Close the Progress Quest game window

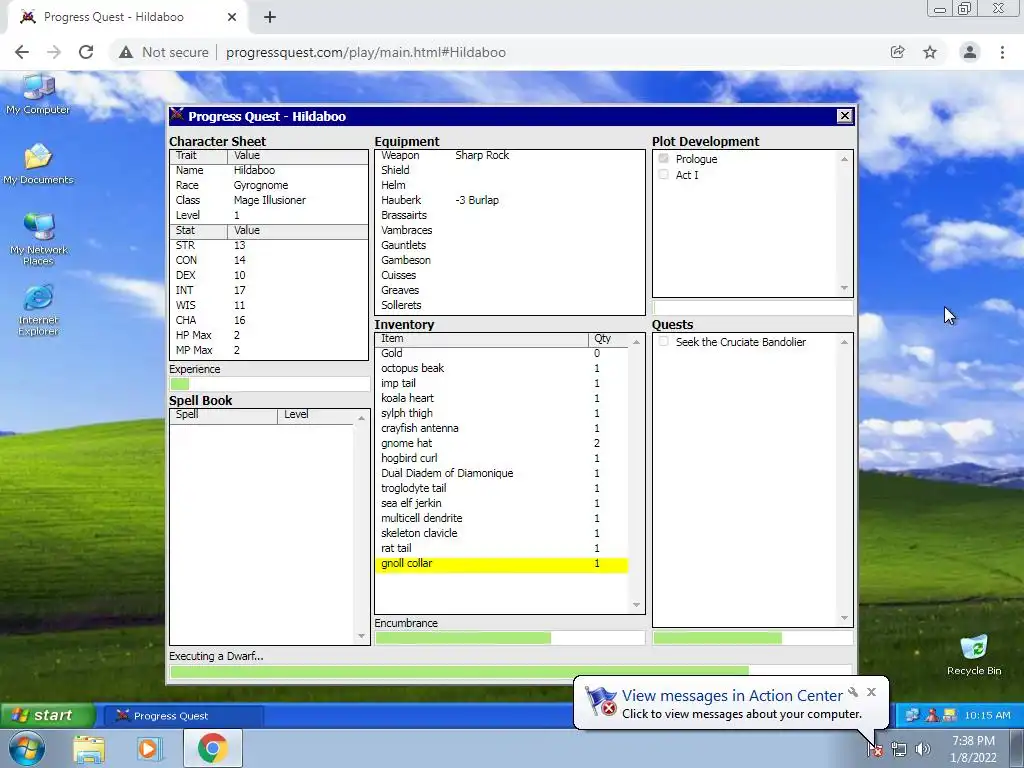click(x=844, y=116)
